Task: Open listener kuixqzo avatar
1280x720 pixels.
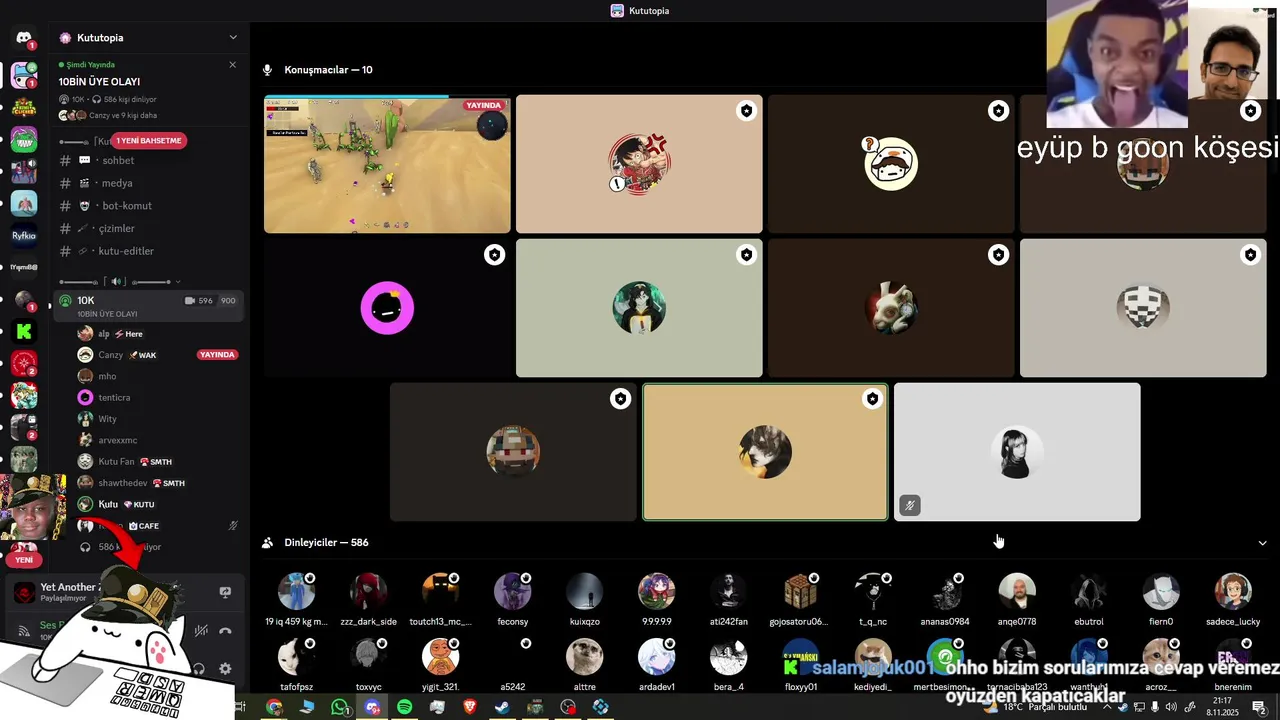Action: click(585, 592)
